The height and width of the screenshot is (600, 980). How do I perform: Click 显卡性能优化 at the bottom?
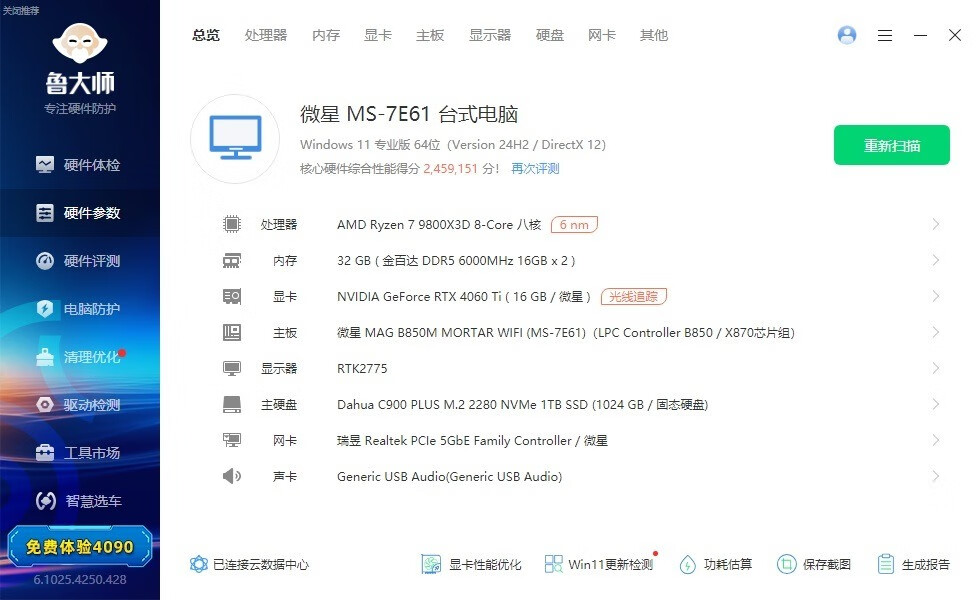coord(471,564)
